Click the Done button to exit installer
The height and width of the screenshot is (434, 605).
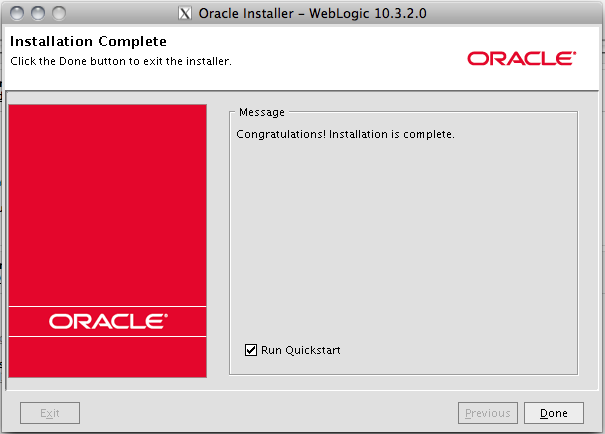(x=554, y=413)
